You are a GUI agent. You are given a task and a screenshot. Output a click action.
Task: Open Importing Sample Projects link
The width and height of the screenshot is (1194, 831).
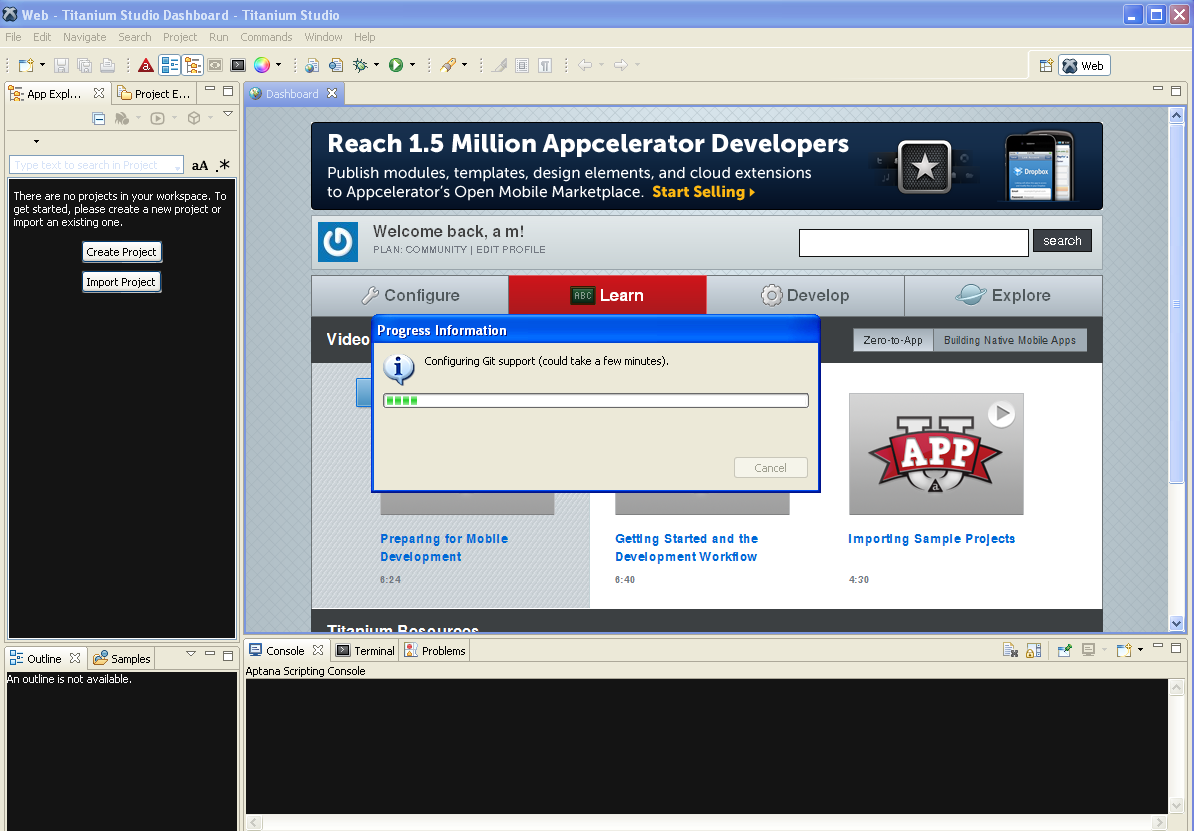pos(931,539)
